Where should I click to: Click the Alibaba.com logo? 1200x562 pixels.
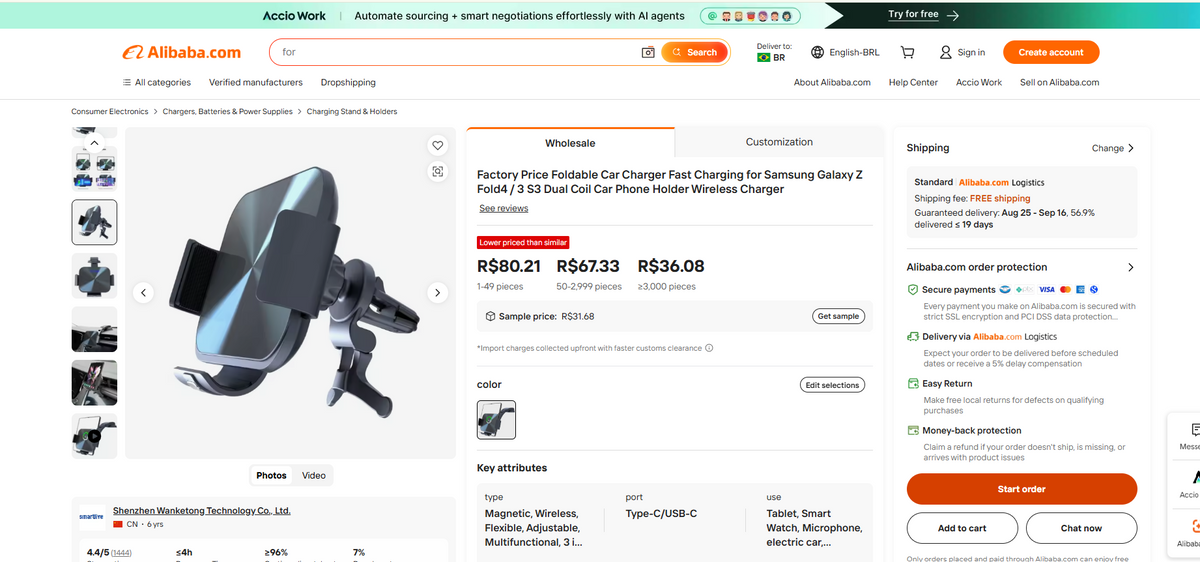(181, 52)
